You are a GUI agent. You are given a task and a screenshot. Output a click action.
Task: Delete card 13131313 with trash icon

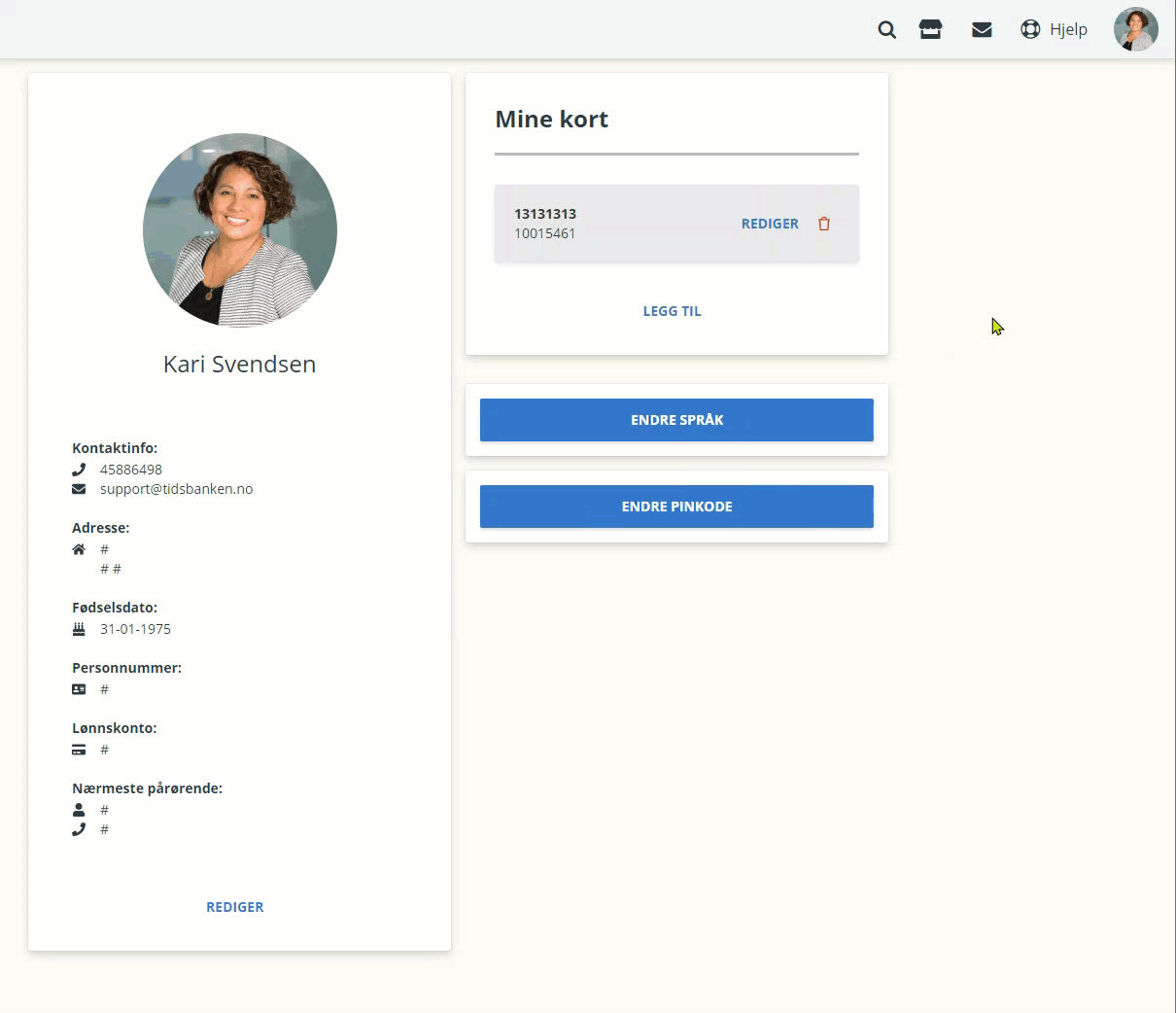pyautogui.click(x=824, y=224)
